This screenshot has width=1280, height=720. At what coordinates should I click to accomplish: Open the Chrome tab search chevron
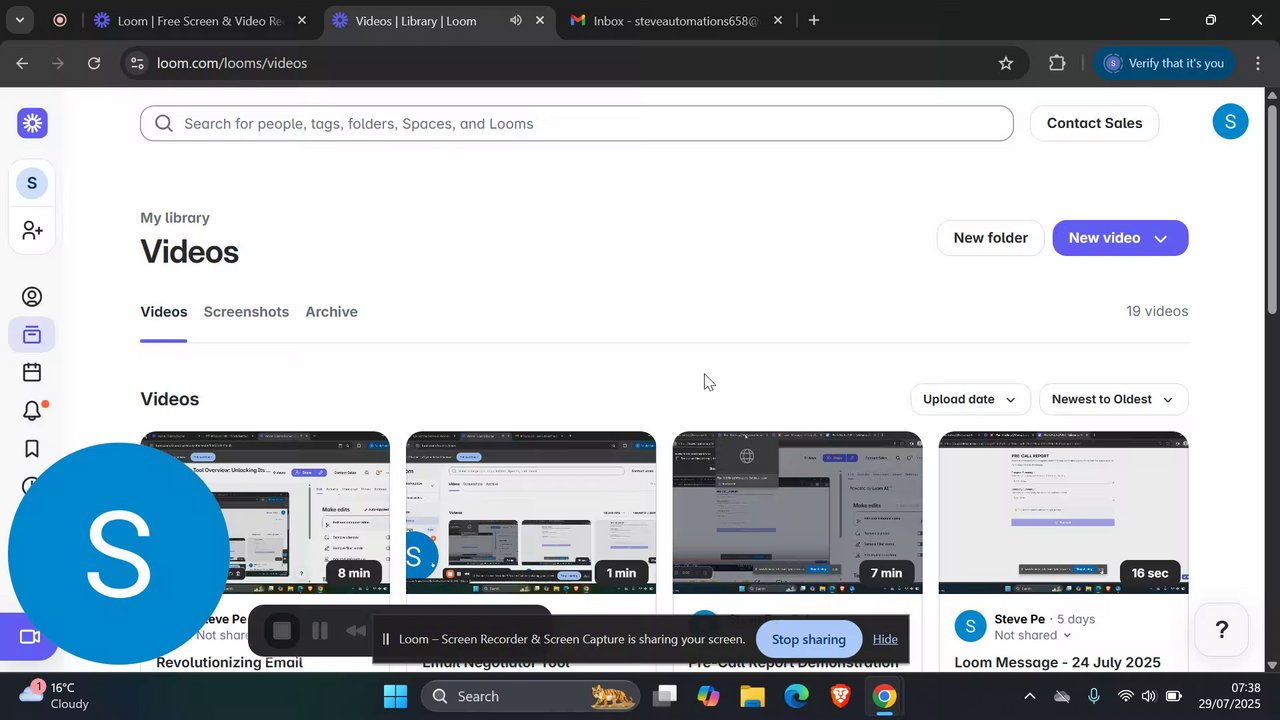(x=19, y=20)
